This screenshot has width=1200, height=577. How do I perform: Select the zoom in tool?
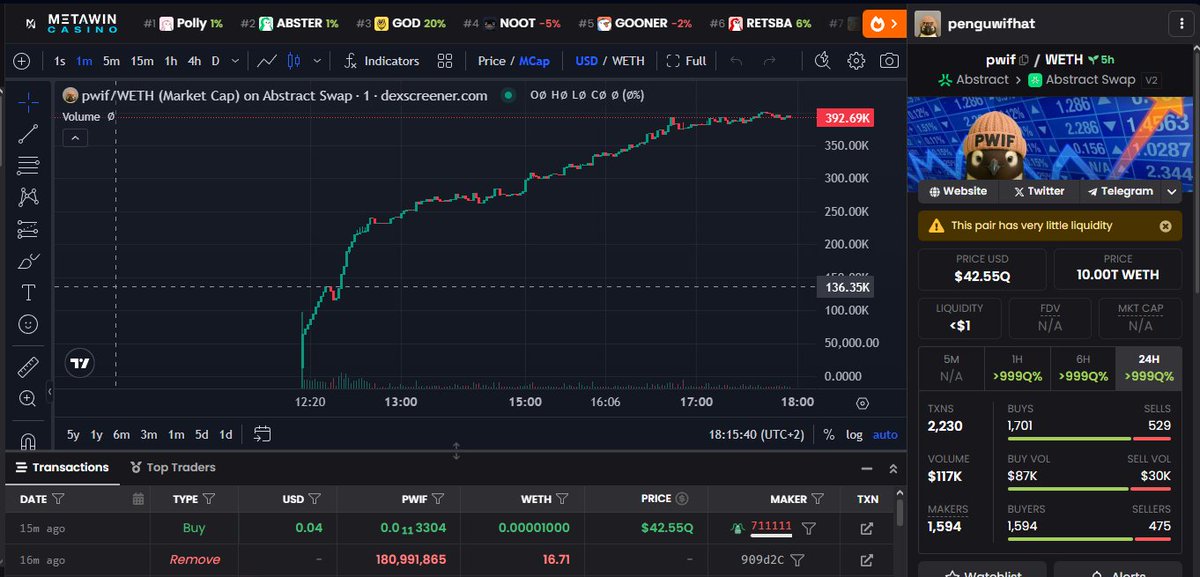[28, 399]
